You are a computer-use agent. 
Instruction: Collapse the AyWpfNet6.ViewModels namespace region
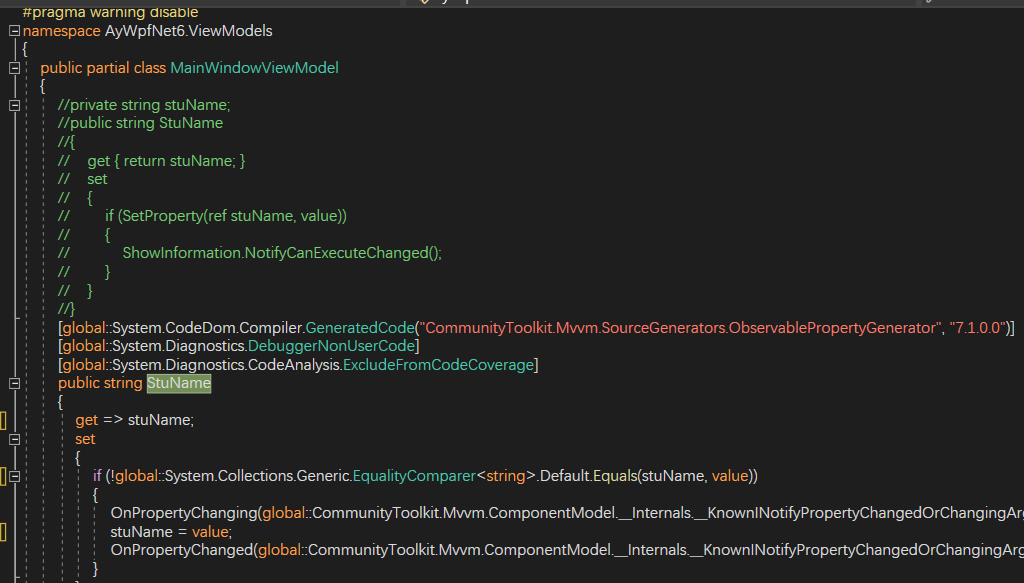click(x=13, y=30)
